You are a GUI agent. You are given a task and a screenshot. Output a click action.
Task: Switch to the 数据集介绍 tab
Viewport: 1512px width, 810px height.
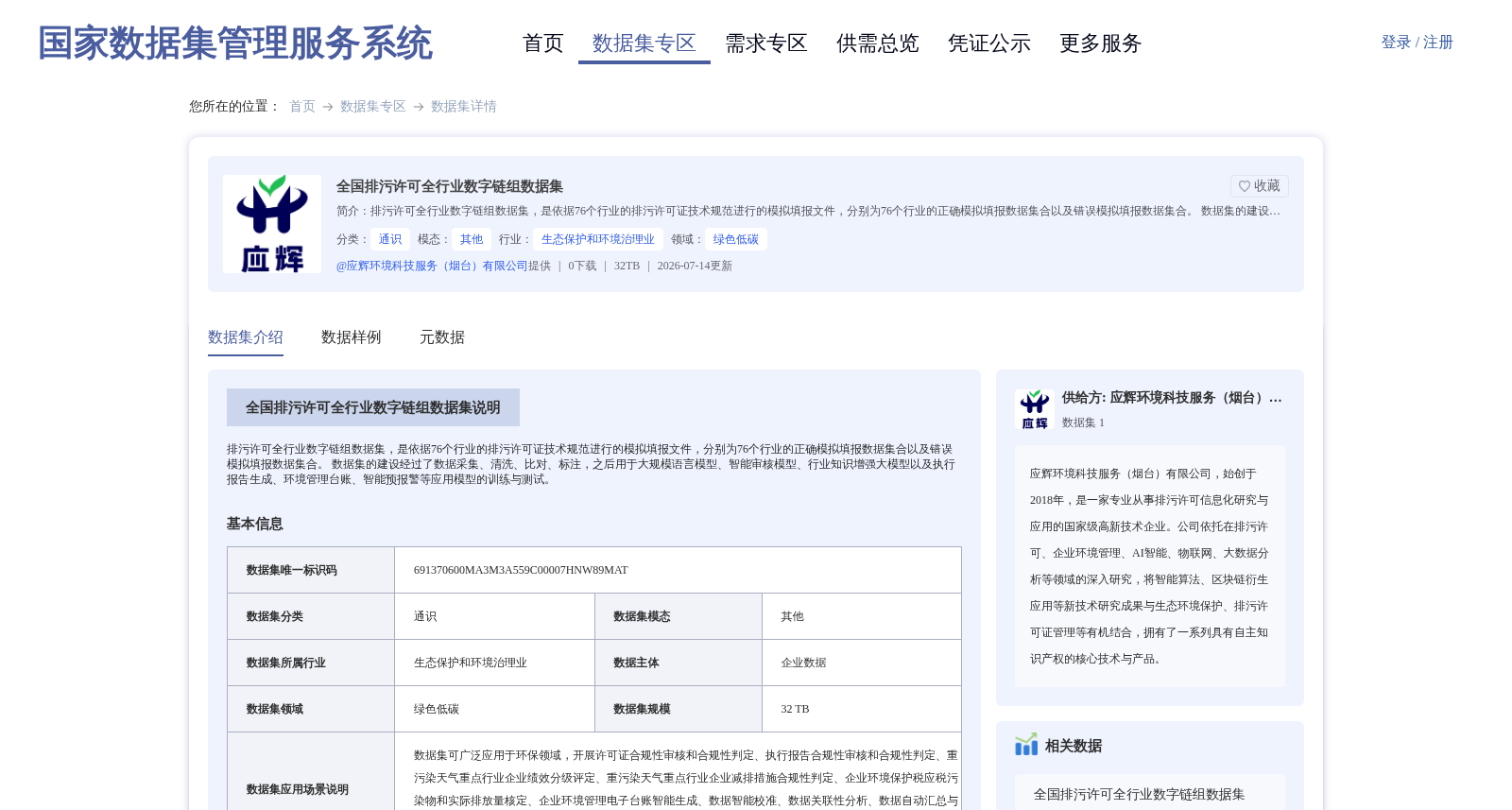(246, 337)
